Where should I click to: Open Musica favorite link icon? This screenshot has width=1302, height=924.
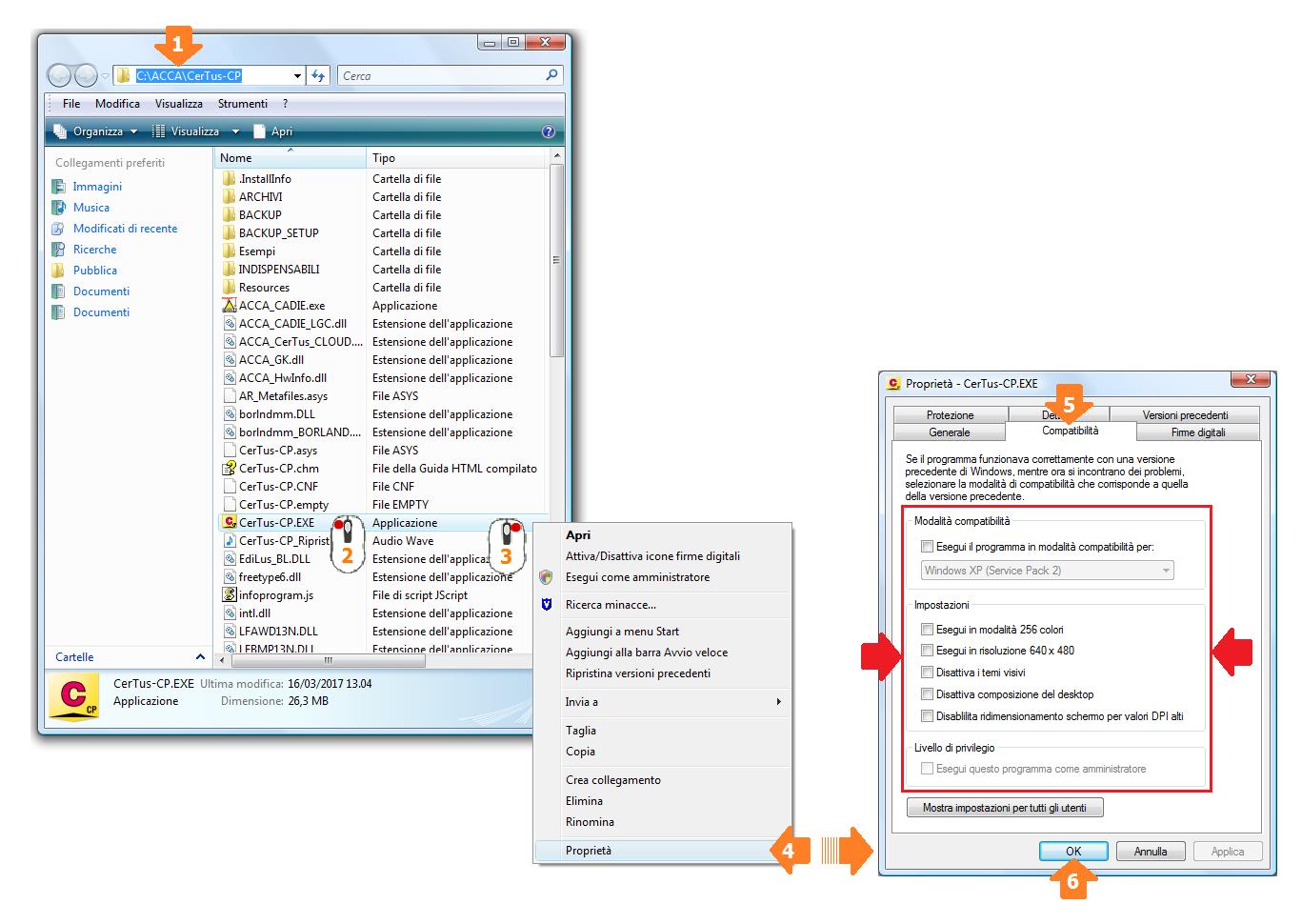(59, 208)
